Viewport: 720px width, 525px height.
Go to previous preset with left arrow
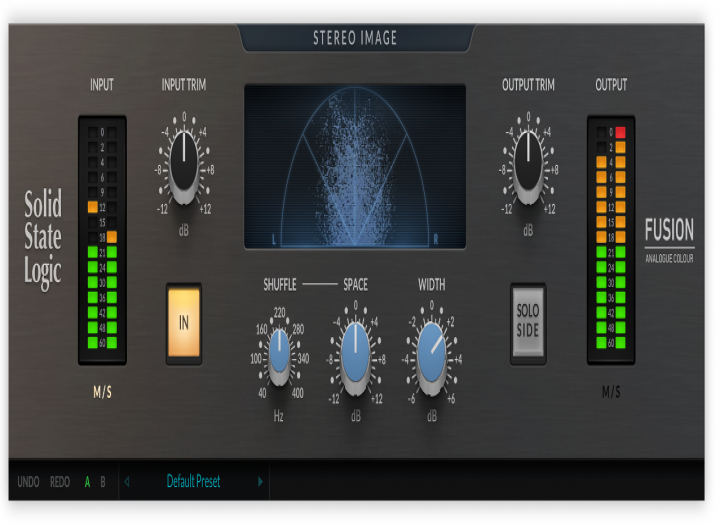tap(127, 481)
